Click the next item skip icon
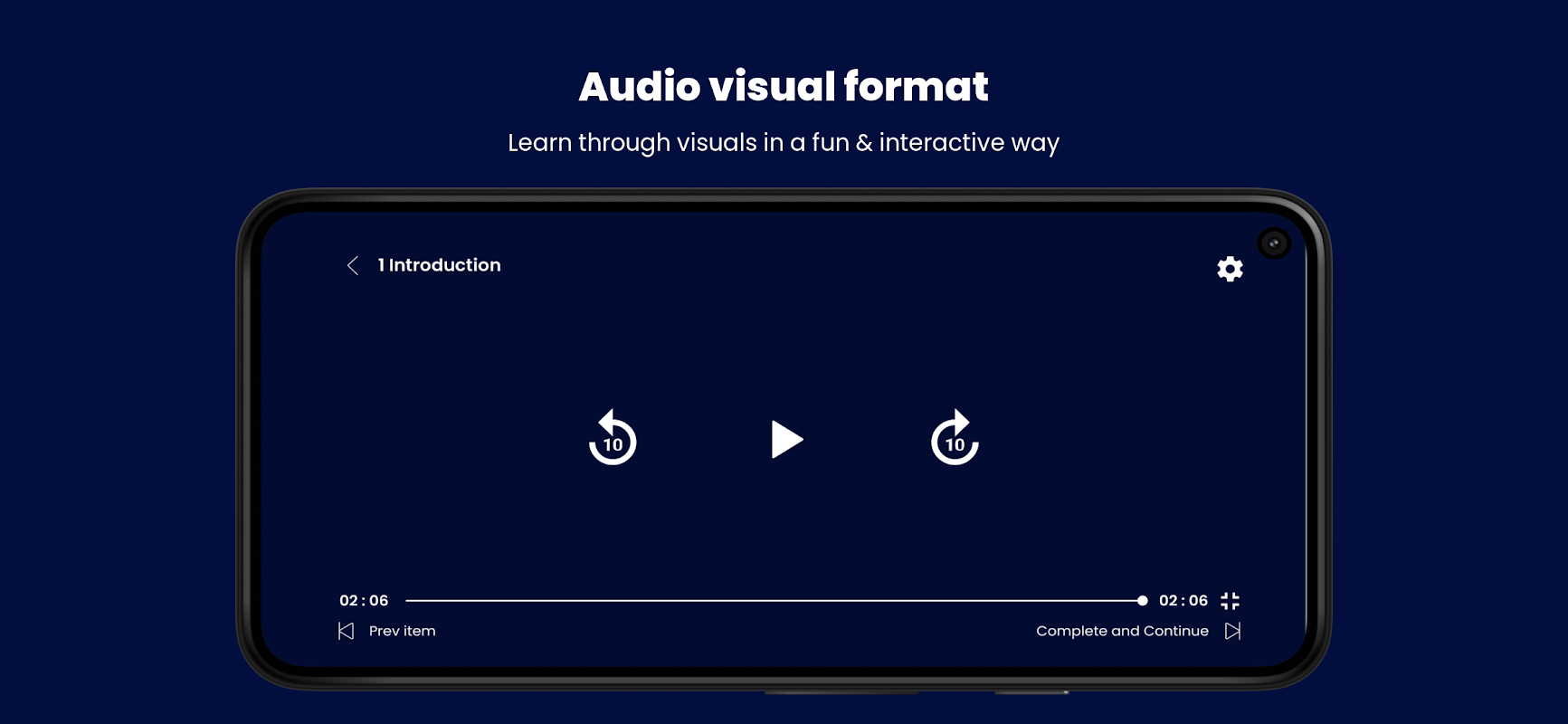Viewport: 1568px width, 724px height. coord(1232,631)
